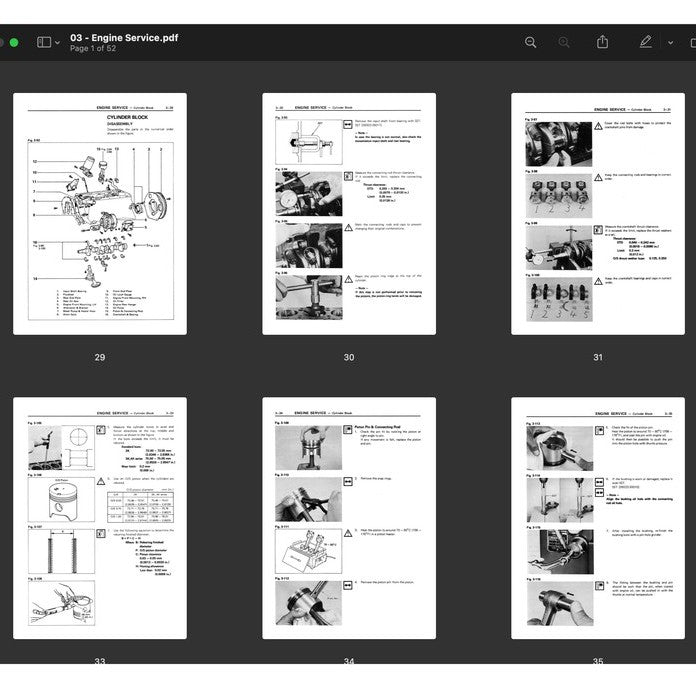
Task: Select the page 29 Cylinder Block thumbnail
Action: [x=99, y=214]
